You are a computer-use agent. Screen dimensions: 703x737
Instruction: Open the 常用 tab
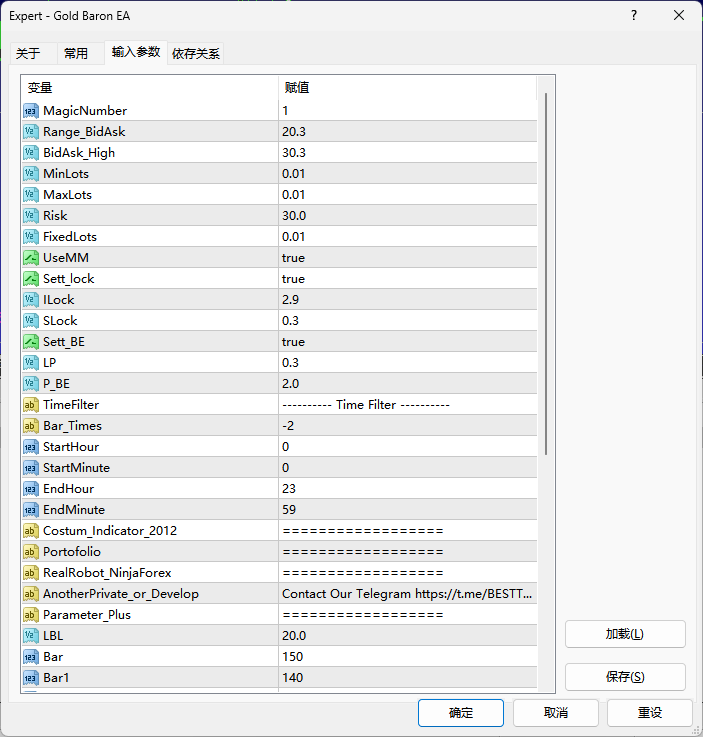point(76,54)
